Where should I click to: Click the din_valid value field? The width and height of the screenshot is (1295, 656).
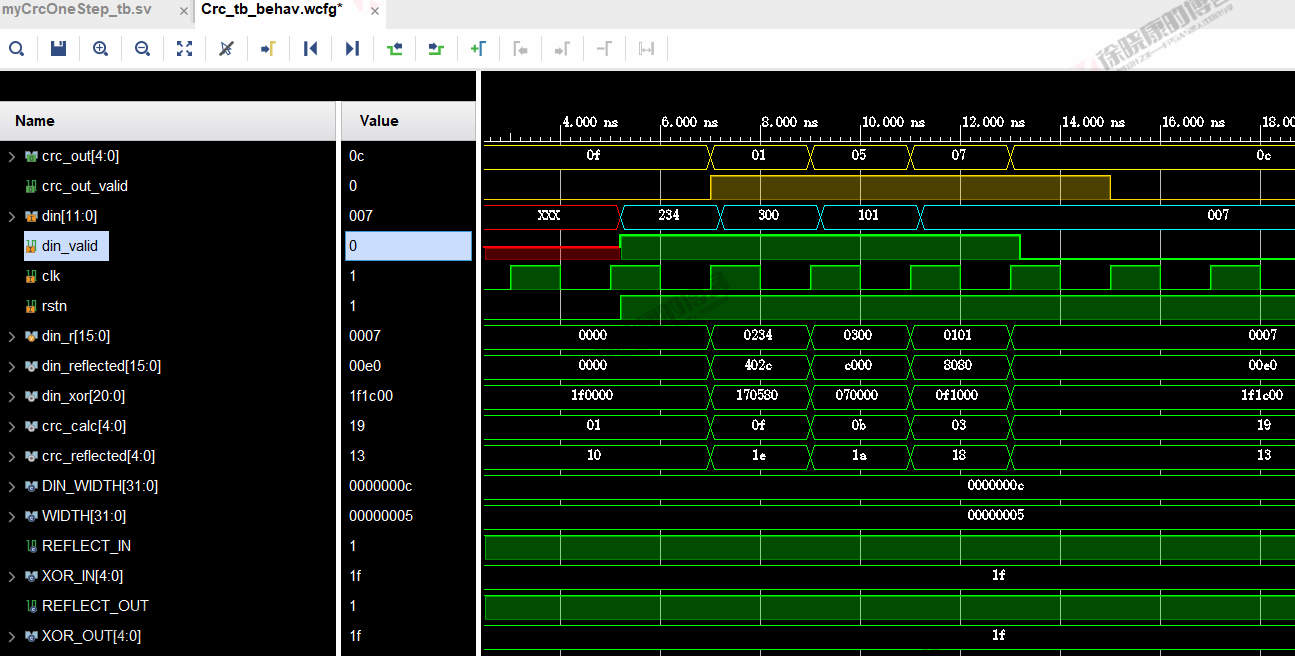[408, 246]
